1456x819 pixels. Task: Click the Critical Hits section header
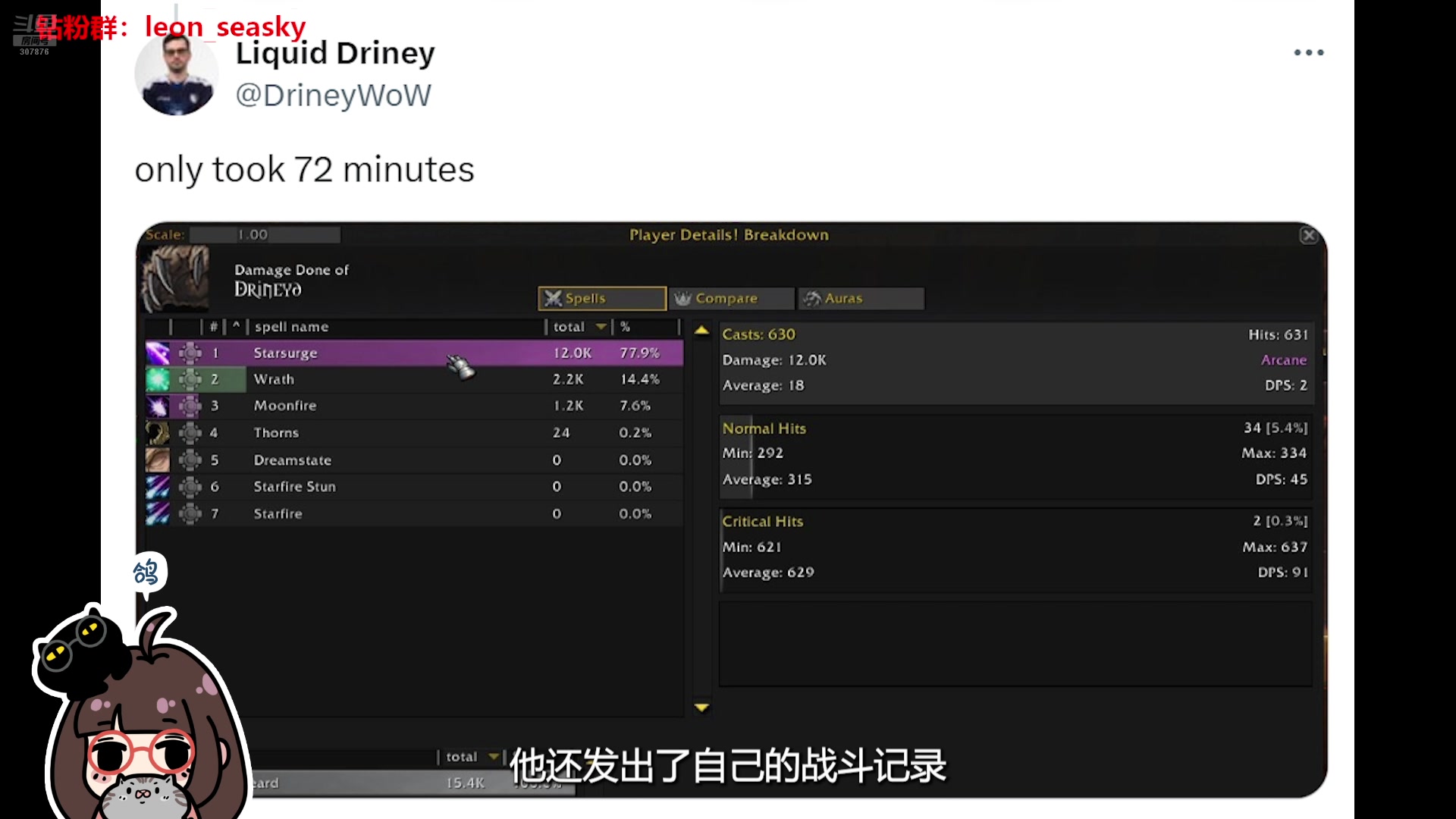[x=762, y=522]
